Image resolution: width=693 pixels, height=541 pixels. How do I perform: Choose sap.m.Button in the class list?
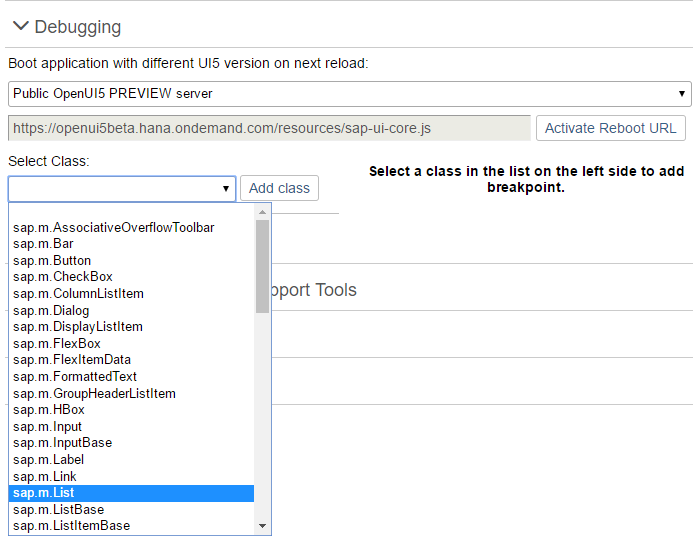[x=131, y=261]
